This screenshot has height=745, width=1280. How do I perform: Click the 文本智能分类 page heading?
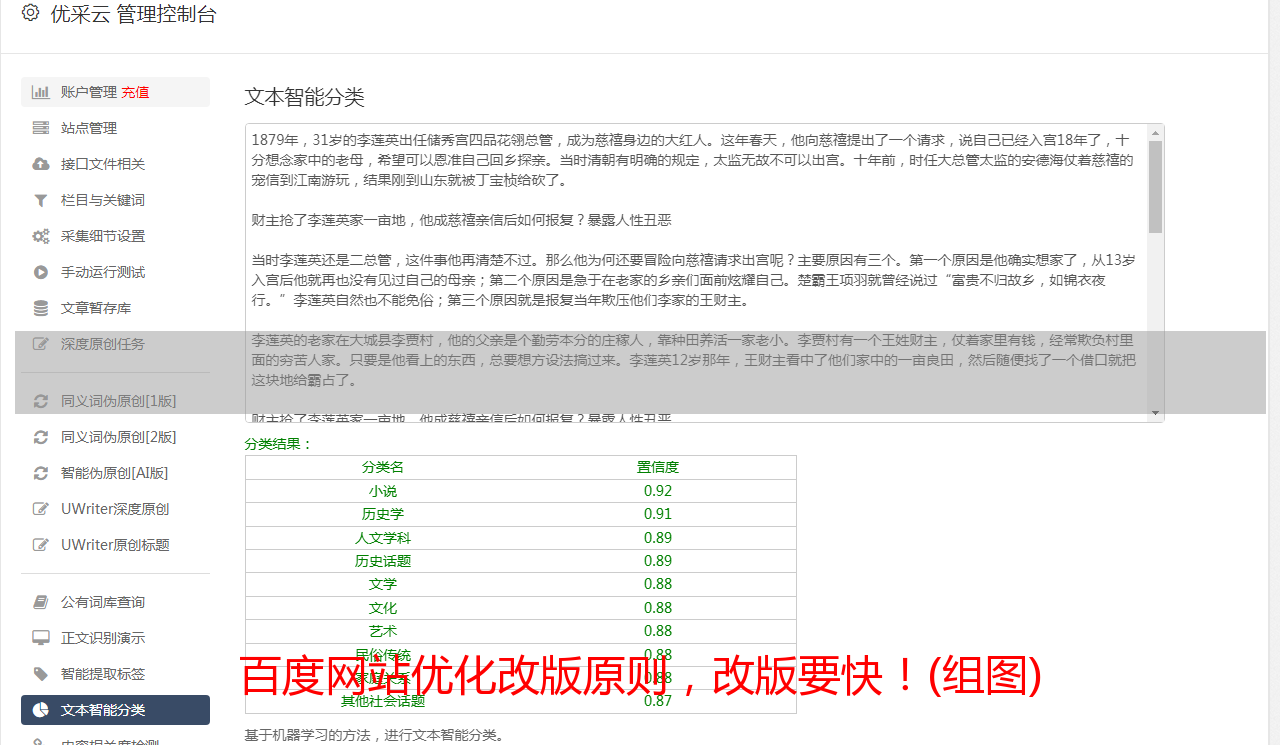pos(305,97)
